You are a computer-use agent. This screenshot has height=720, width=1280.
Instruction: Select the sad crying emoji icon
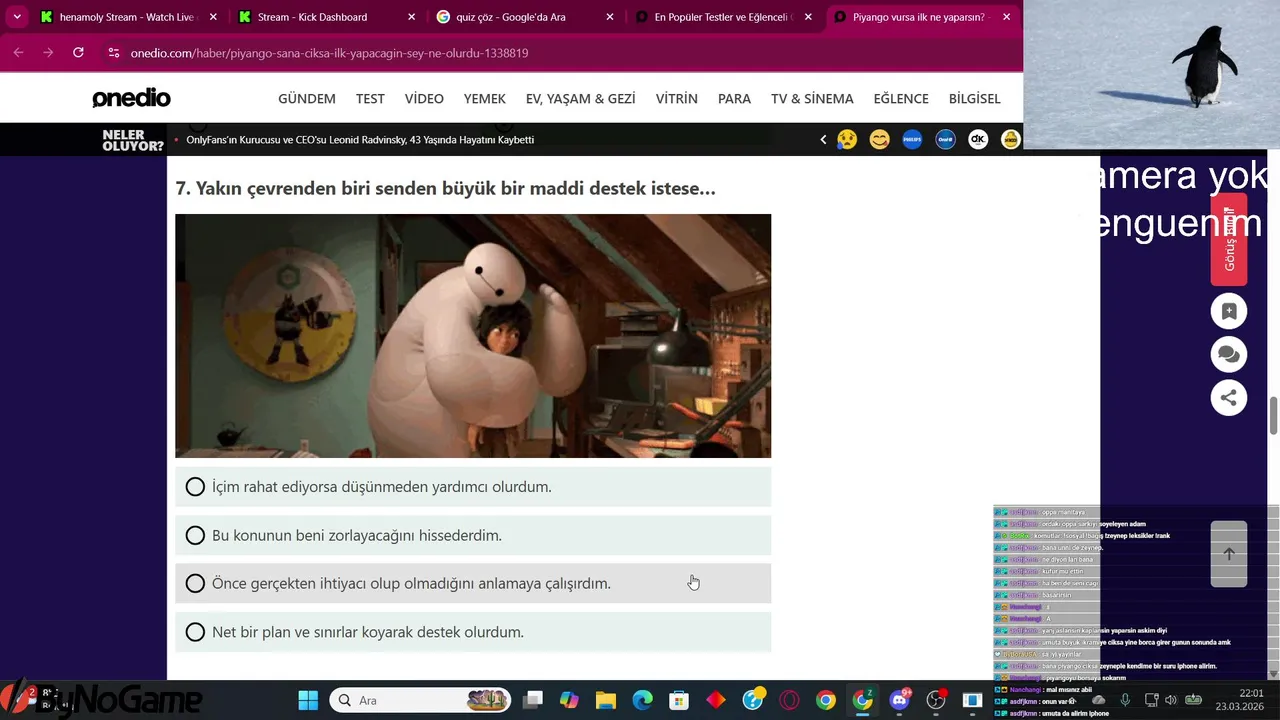pyautogui.click(x=847, y=140)
